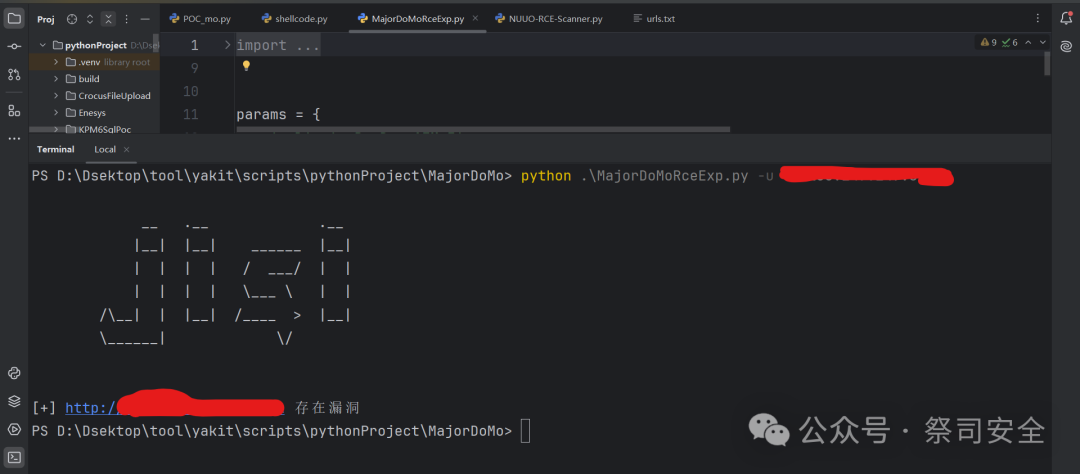Select the Enesys folder row
The image size is (1080, 474).
pos(92,113)
